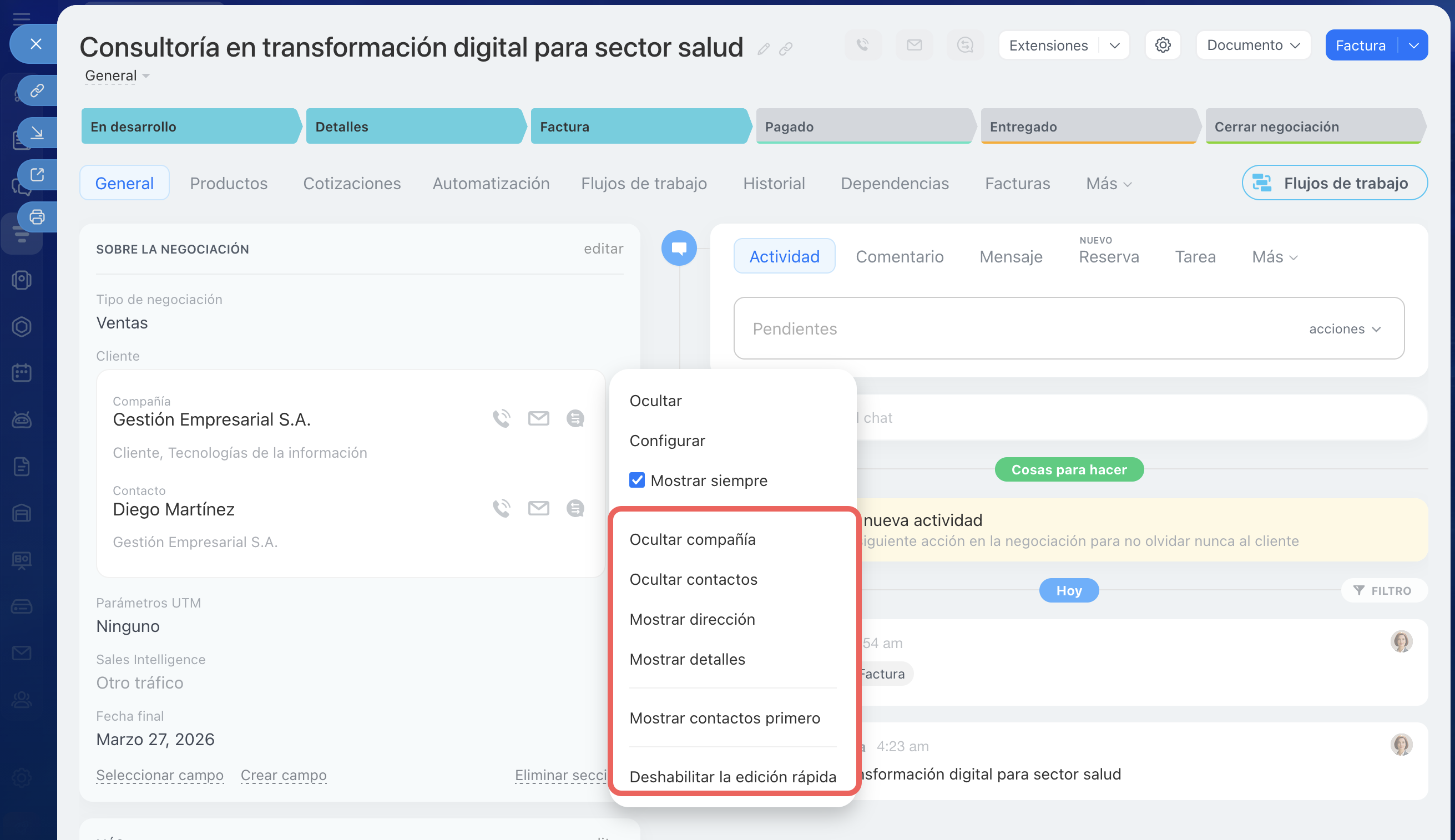Email Diego Martínez using envelope icon
Viewport: 1455px width, 840px height.
[538, 508]
